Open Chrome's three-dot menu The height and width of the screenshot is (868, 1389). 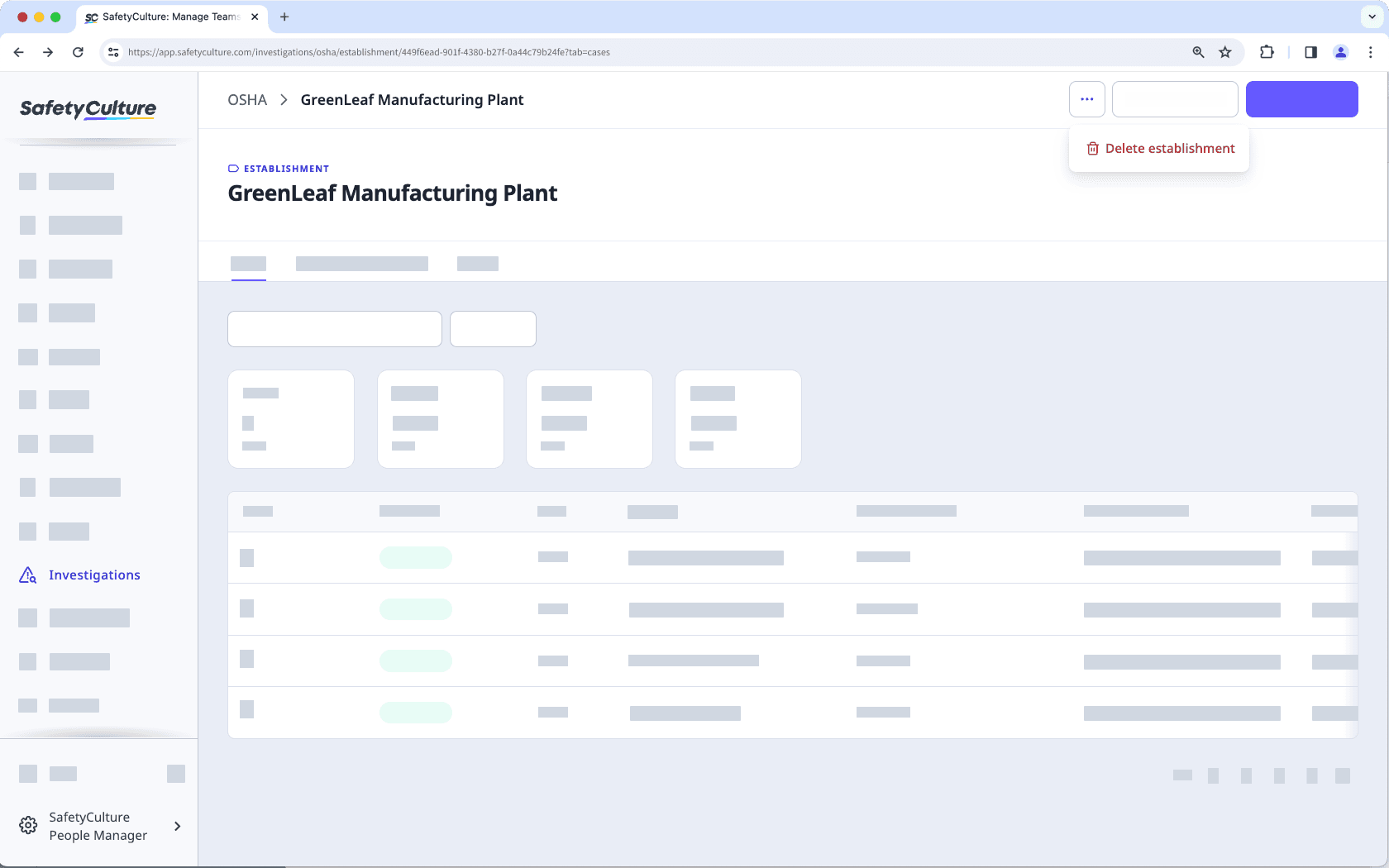point(1370,52)
